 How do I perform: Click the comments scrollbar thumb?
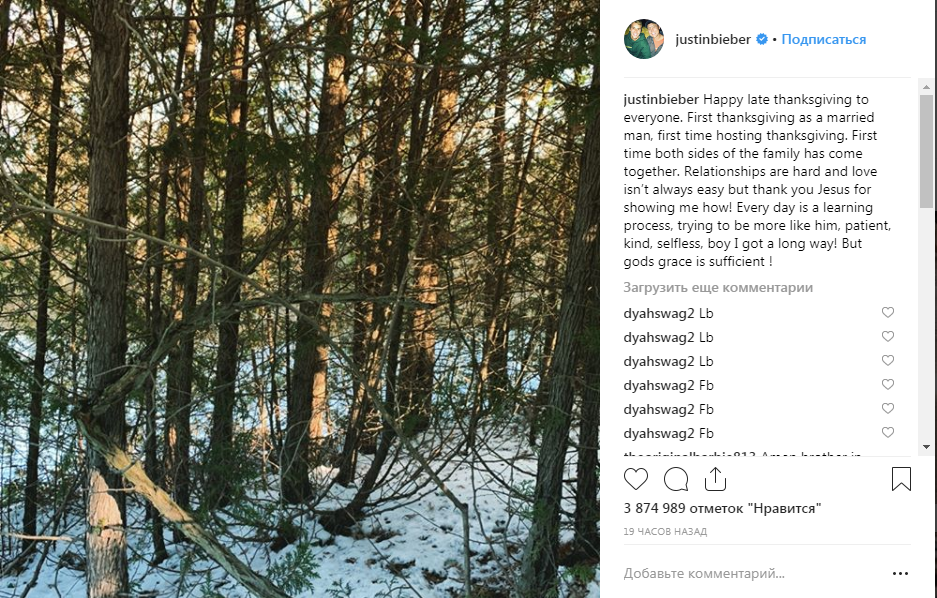pos(926,150)
